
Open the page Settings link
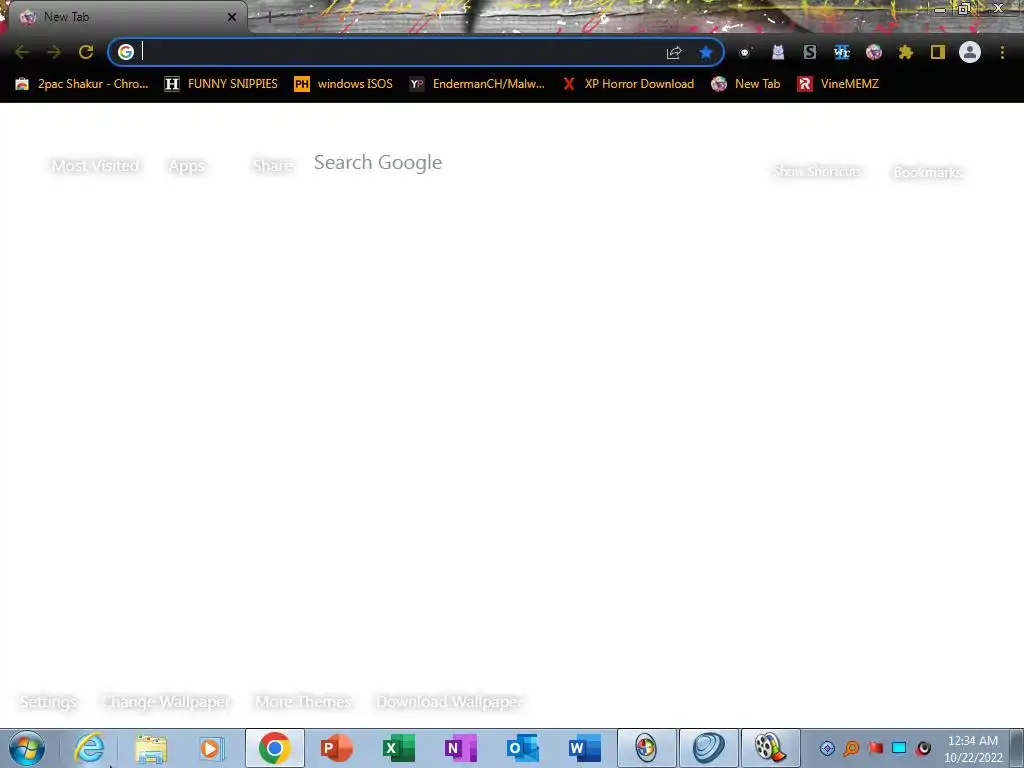pos(48,701)
